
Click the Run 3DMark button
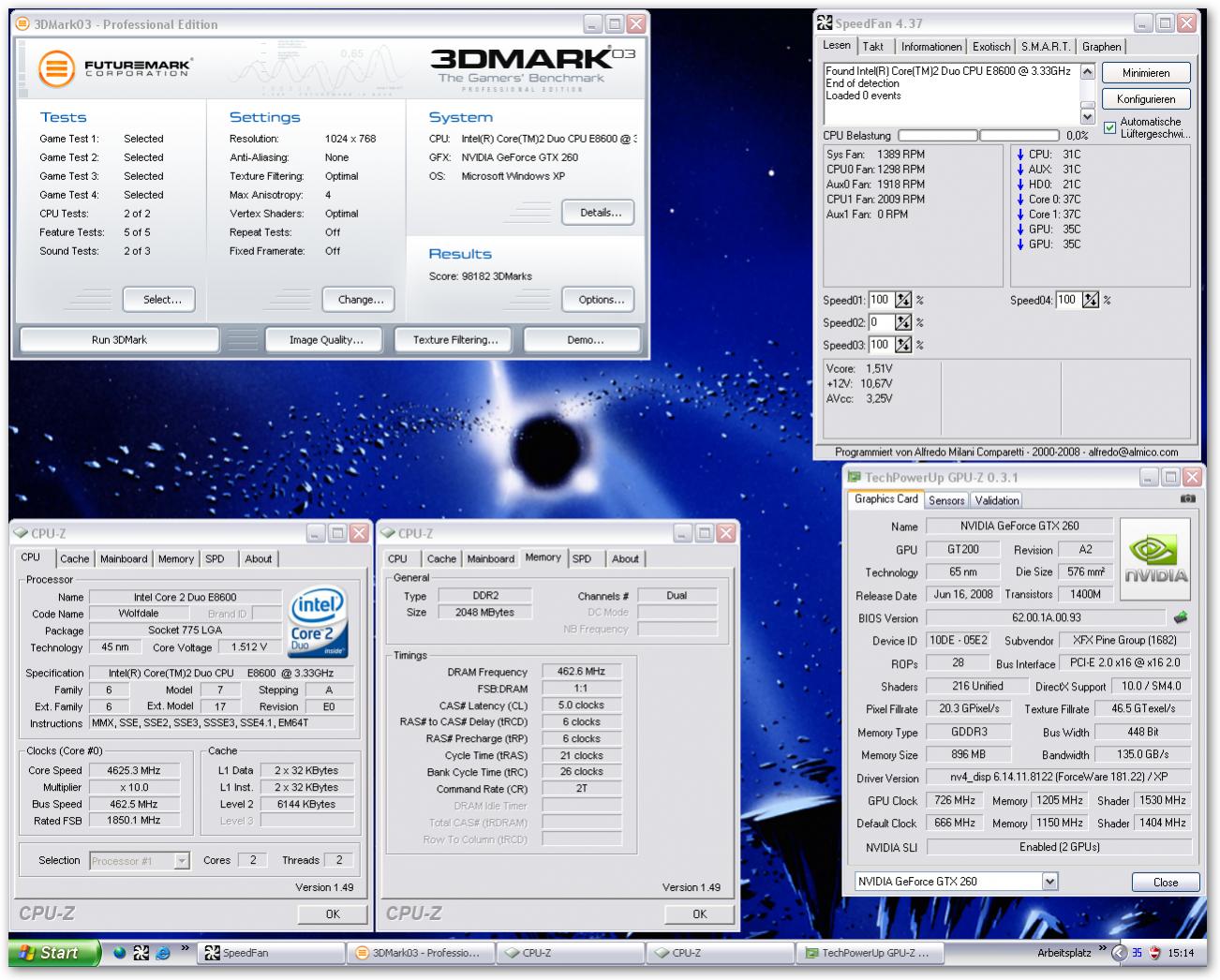click(119, 340)
